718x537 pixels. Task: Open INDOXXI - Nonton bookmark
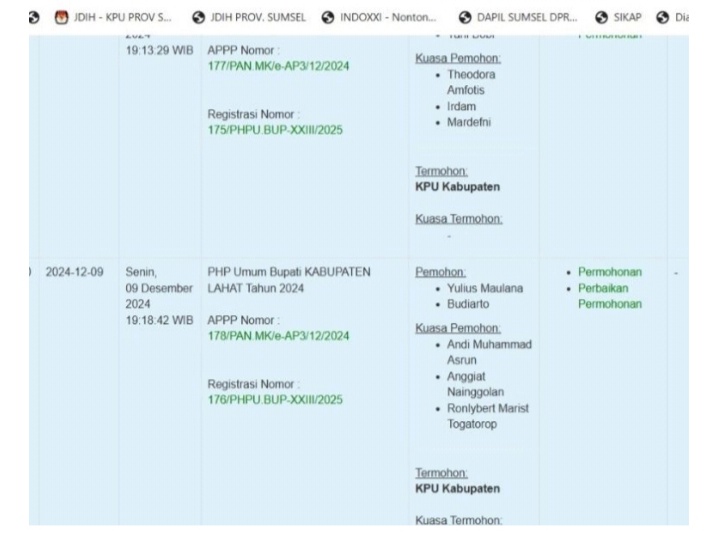[x=388, y=17]
